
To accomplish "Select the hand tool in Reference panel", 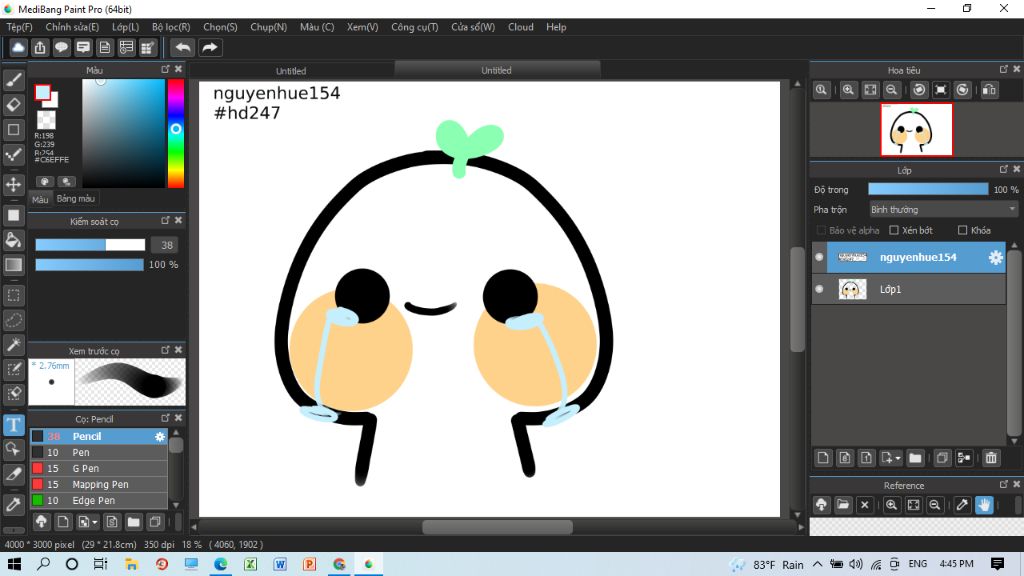I will click(984, 505).
